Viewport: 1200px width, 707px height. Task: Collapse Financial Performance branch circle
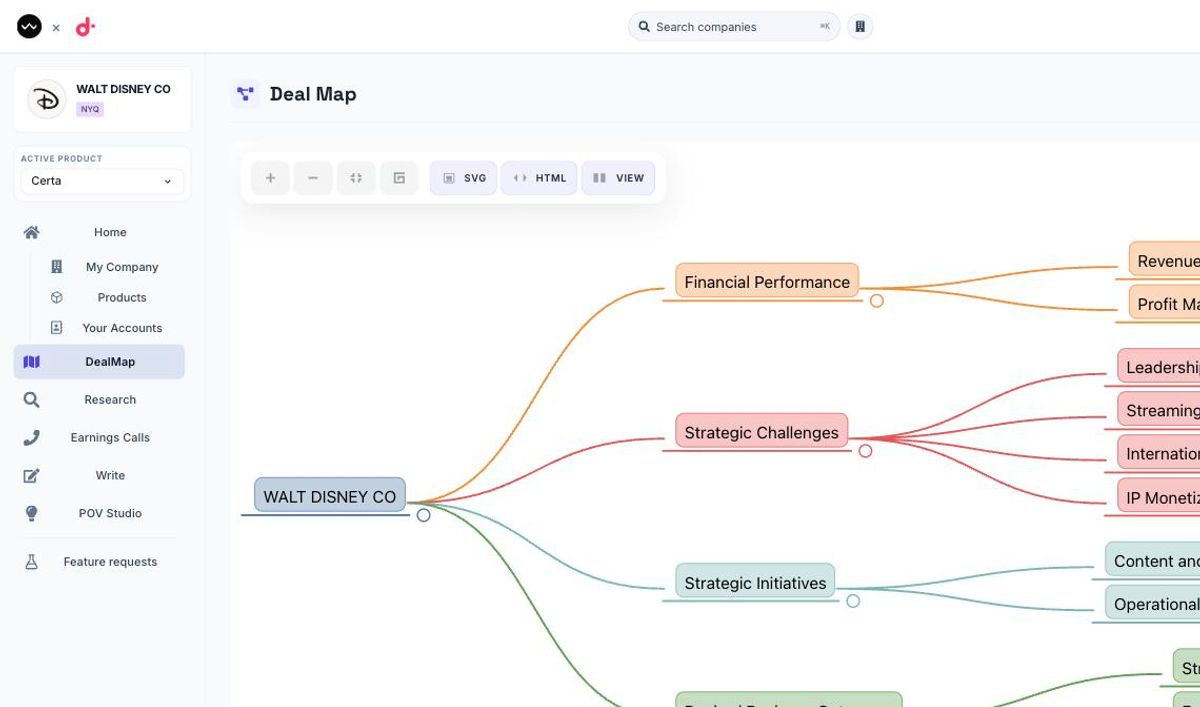click(876, 300)
